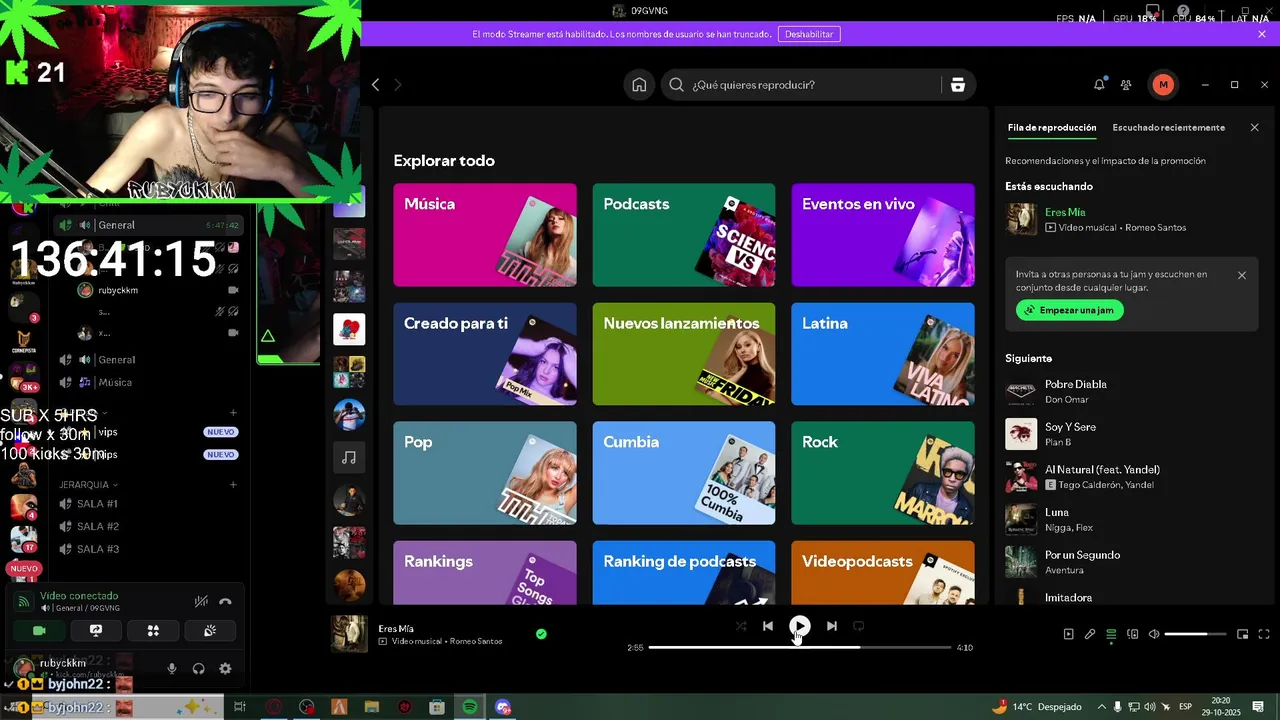Open the music note library item in sidebar
Screen dimensions: 1280x720
(349, 457)
